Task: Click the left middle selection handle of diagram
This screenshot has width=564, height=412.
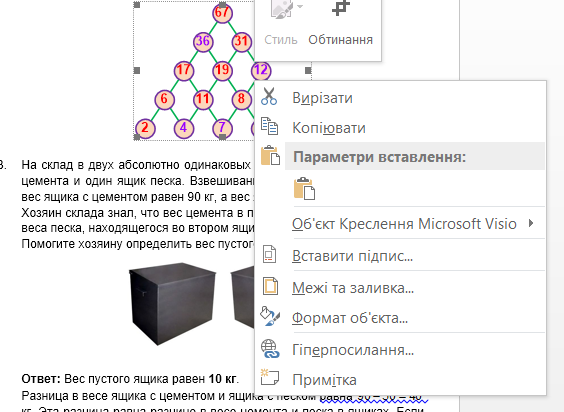Action: pos(137,71)
